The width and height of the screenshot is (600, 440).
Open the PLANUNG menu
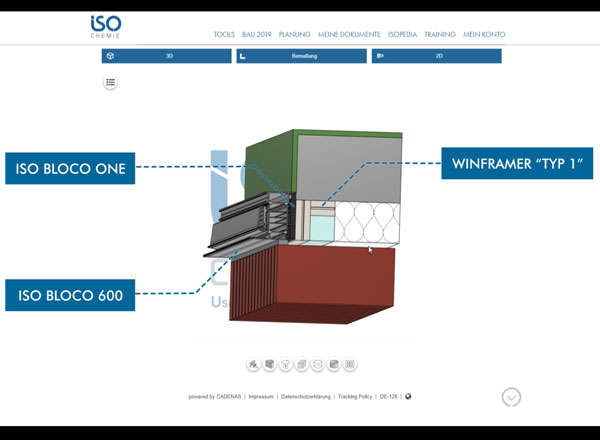[x=295, y=34]
